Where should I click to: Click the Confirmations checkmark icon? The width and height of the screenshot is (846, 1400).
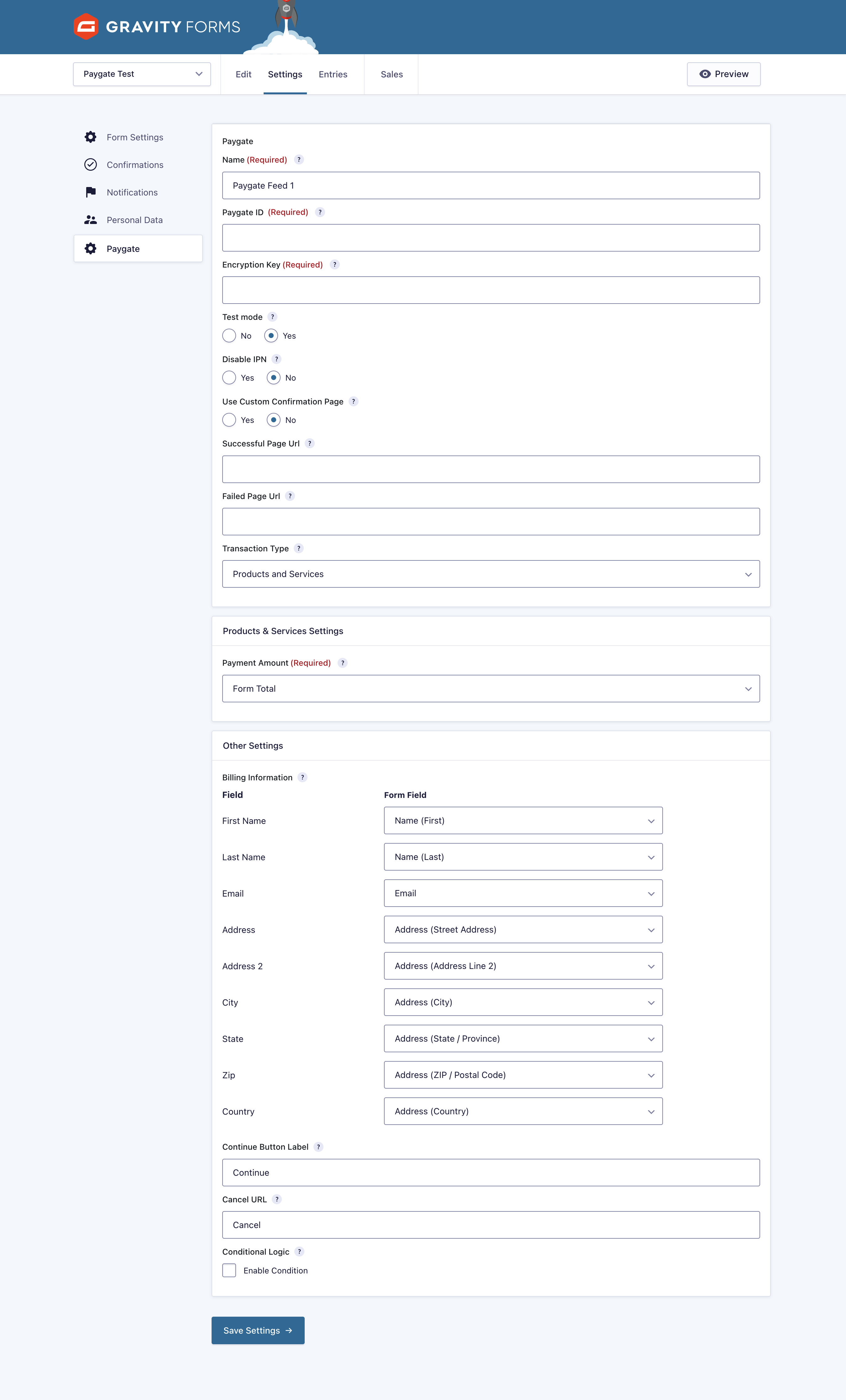click(x=90, y=165)
